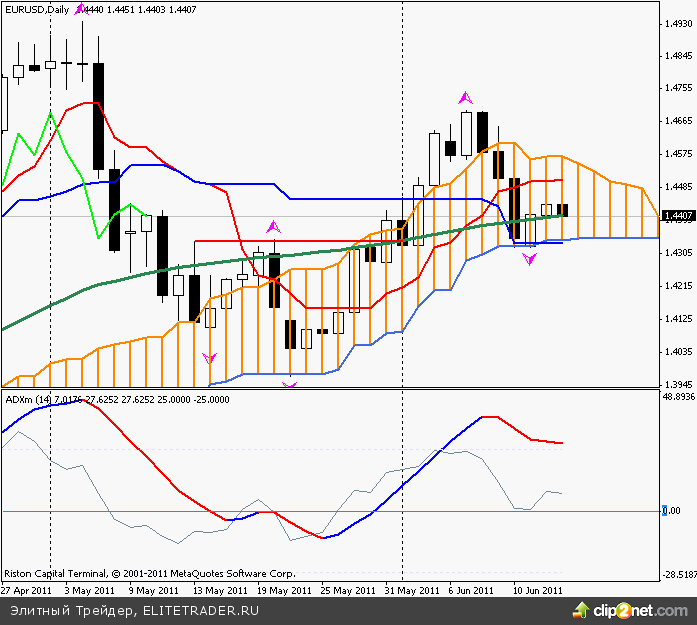Click the pink down fractal near 13 May
This screenshot has height=625, width=697.
(209, 357)
